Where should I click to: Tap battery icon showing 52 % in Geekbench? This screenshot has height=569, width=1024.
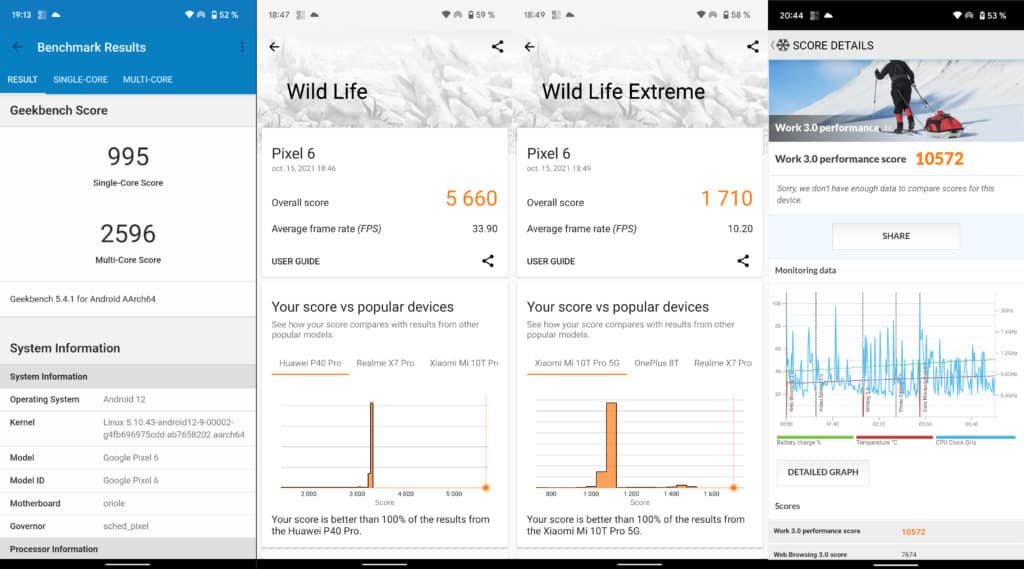click(214, 14)
